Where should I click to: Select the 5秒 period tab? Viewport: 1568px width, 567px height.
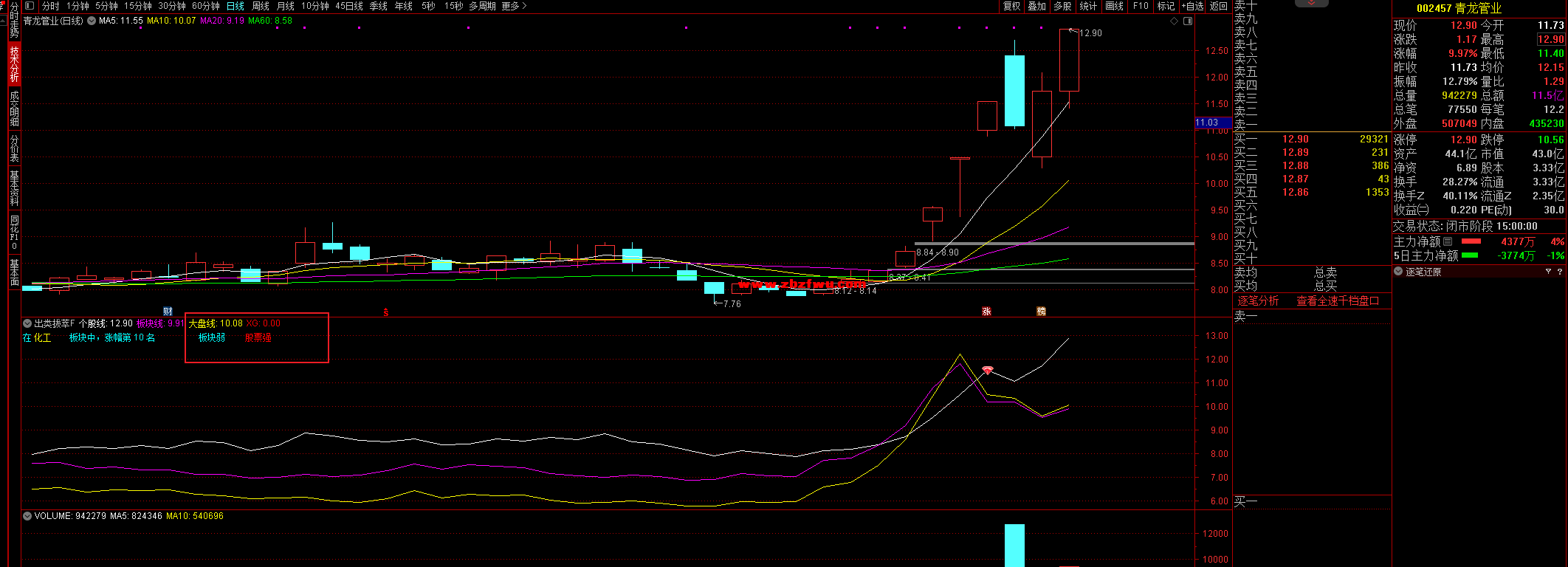(428, 6)
